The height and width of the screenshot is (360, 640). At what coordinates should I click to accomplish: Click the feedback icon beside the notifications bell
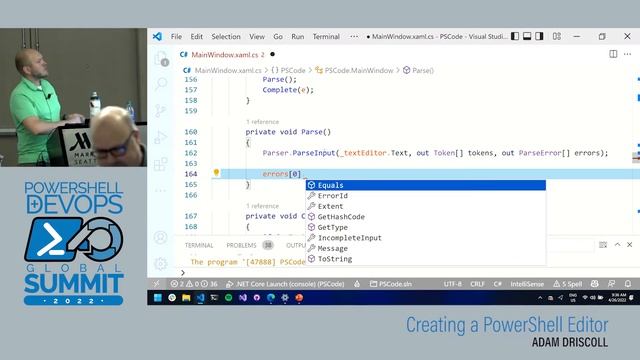[611, 284]
